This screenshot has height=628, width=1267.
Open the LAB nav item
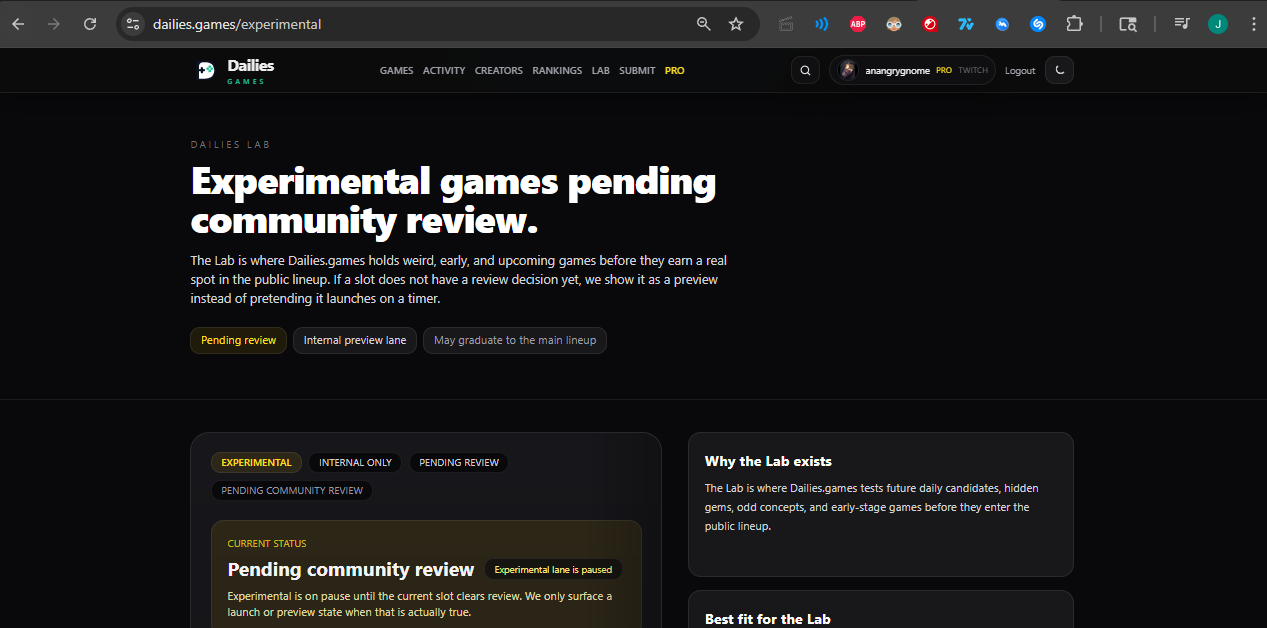[x=601, y=71]
